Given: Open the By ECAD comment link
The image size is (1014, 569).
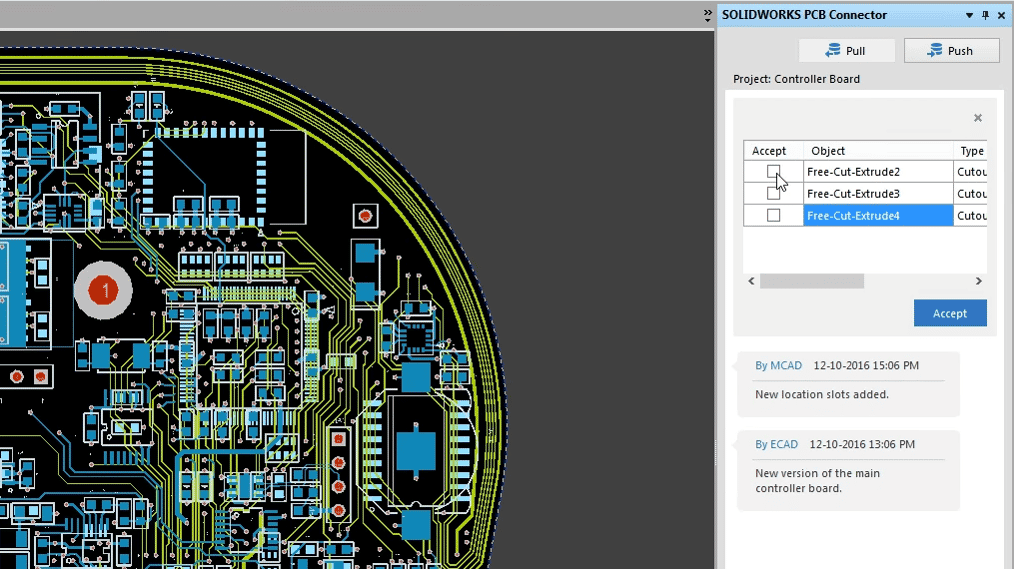Looking at the screenshot, I should pyautogui.click(x=777, y=444).
